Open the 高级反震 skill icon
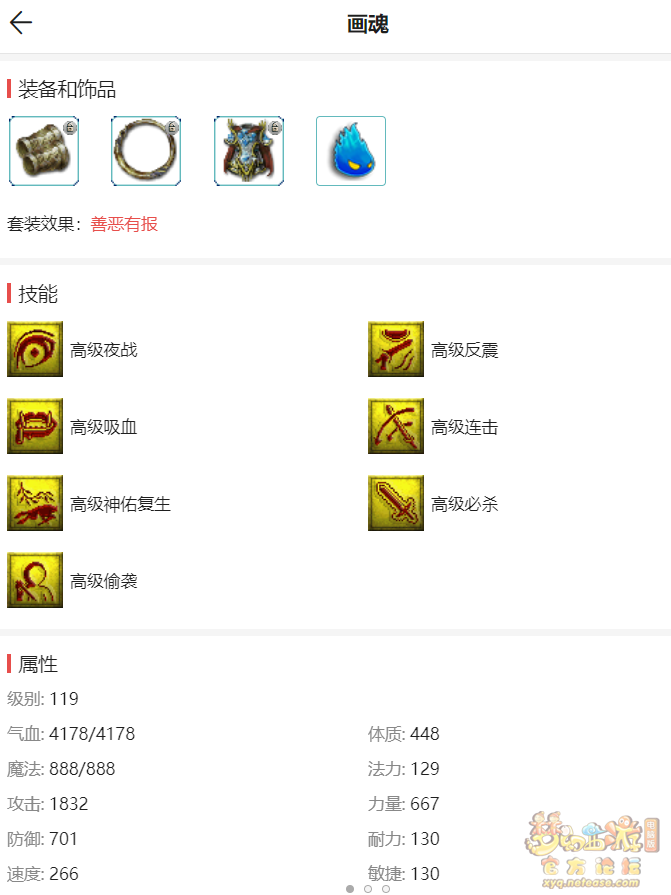The image size is (671, 895). point(396,349)
